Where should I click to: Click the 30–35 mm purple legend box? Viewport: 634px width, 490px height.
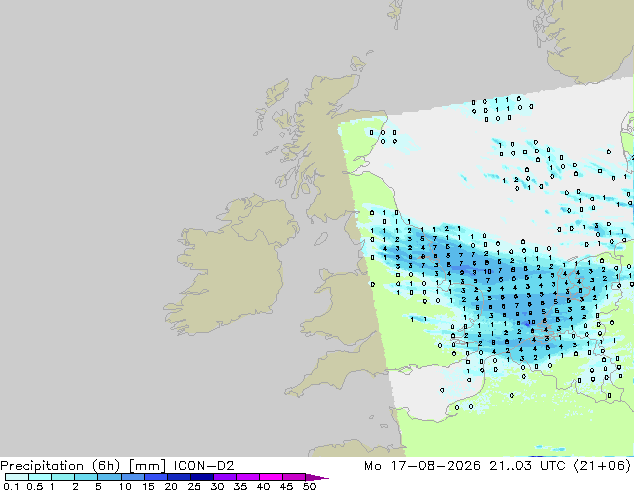tap(225, 477)
